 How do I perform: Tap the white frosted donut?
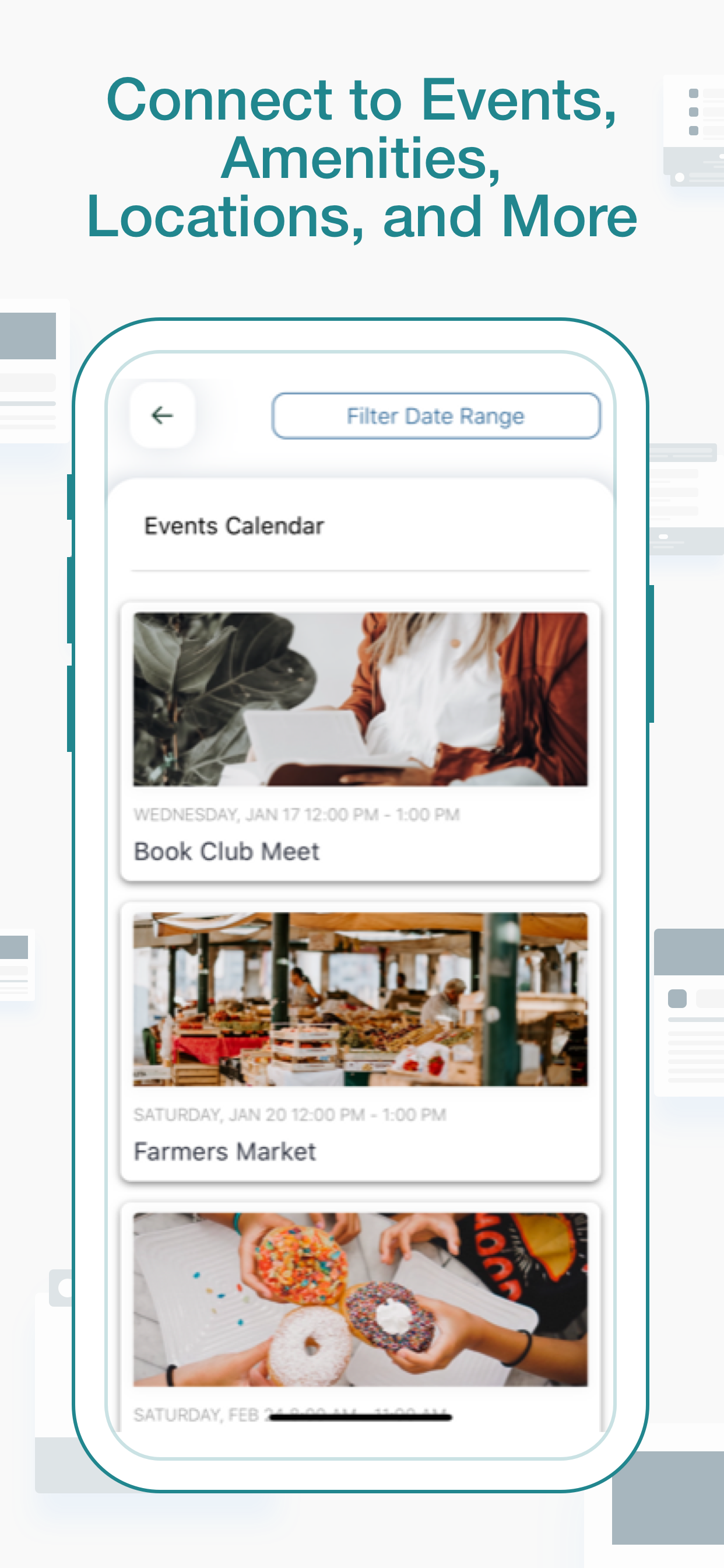pyautogui.click(x=309, y=1344)
